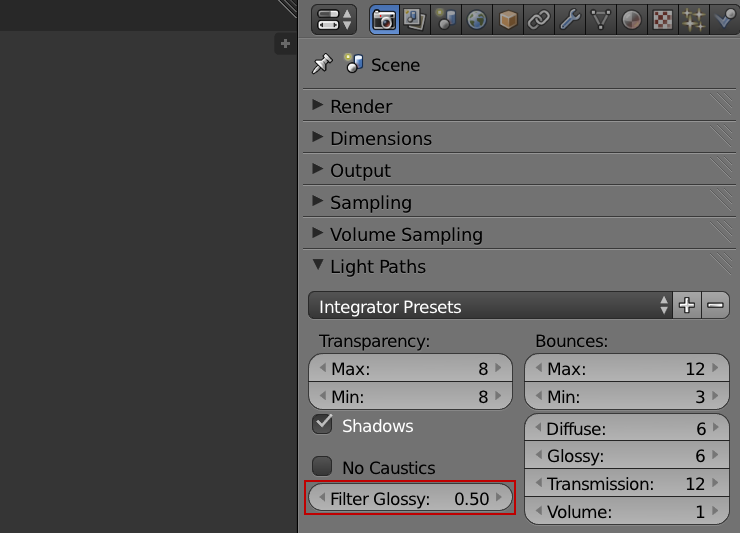Decrease the Transparency Min value

coord(323,396)
